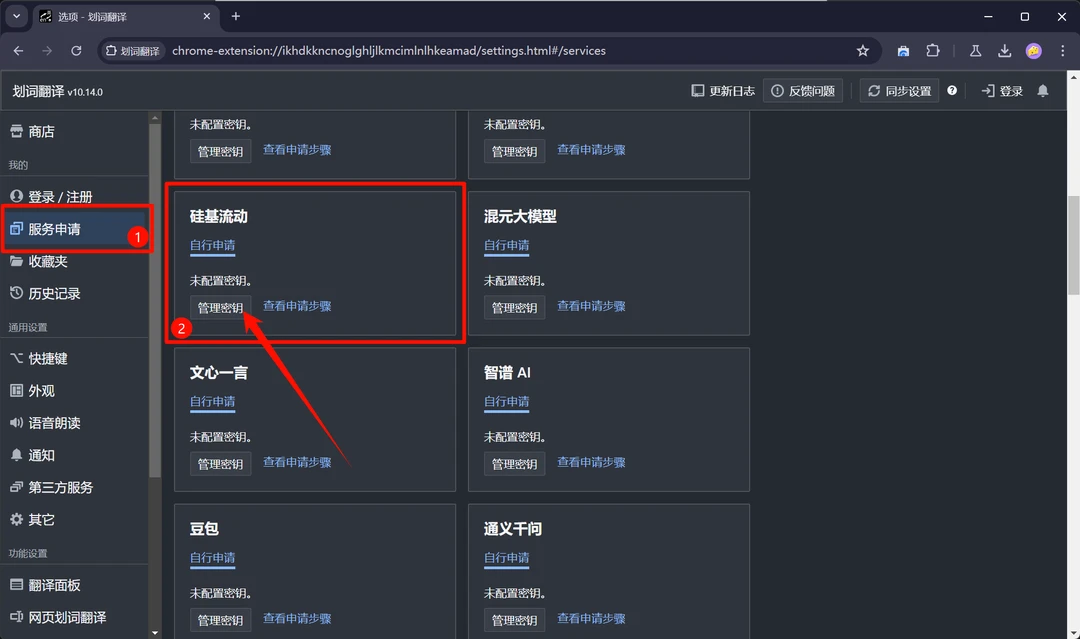Click 查看申请步骤 for 通义千问

coord(592,619)
